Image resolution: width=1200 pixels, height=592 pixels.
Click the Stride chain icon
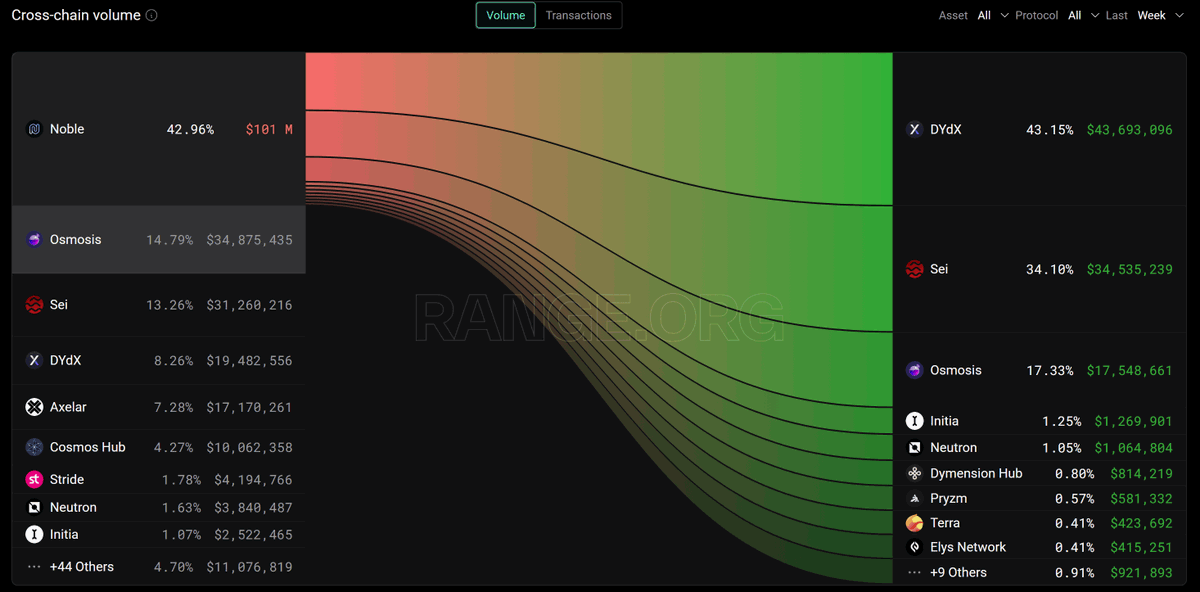click(34, 480)
